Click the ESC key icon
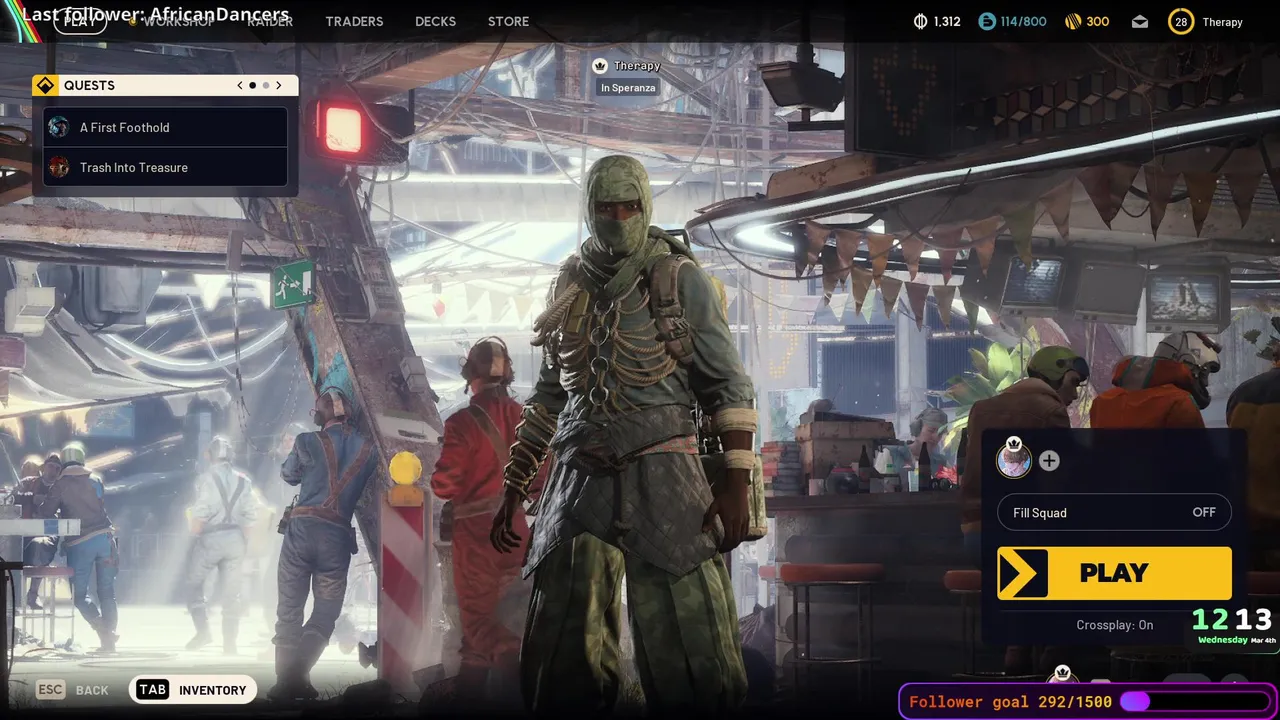This screenshot has height=720, width=1280. [x=50, y=690]
